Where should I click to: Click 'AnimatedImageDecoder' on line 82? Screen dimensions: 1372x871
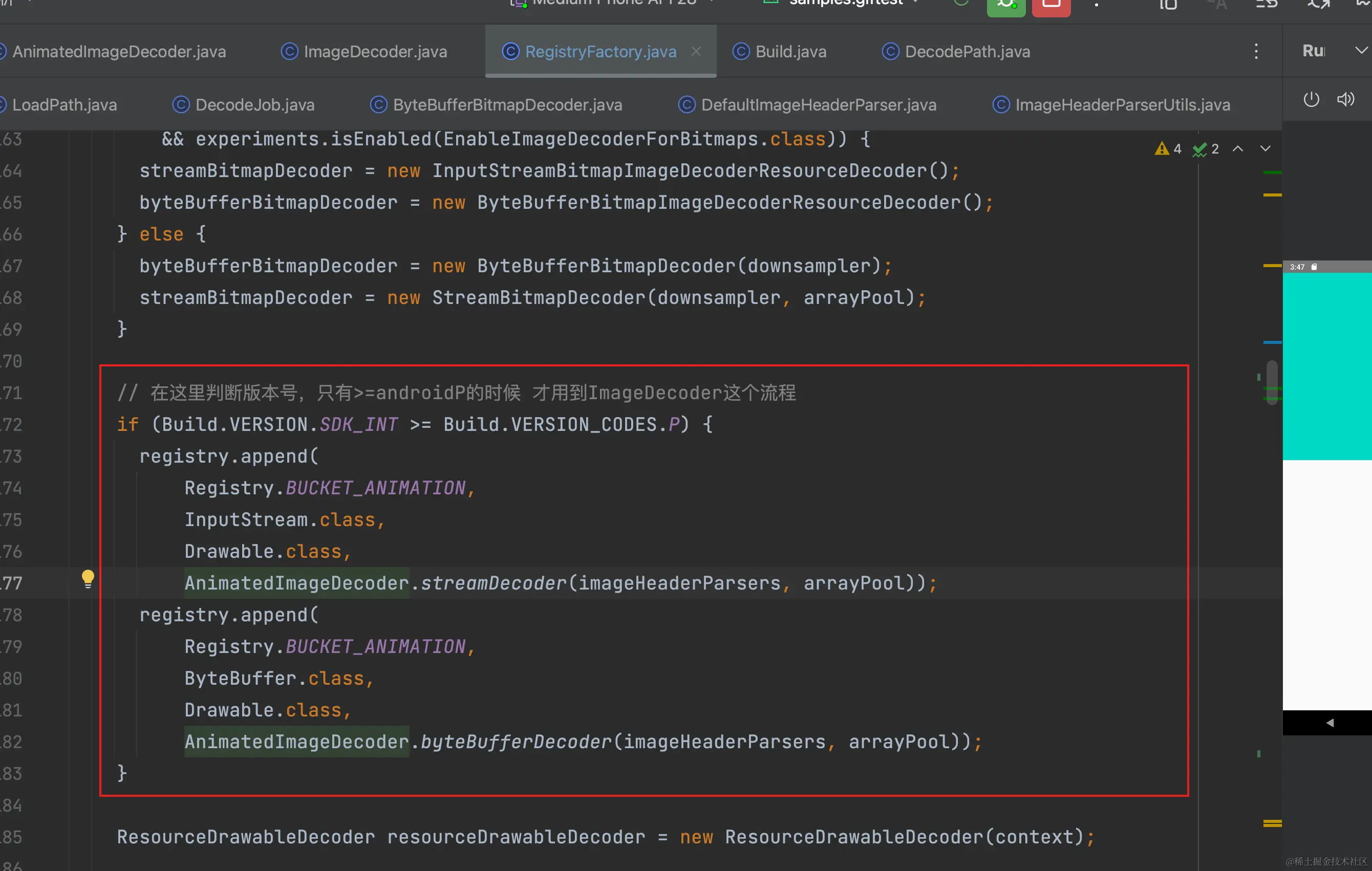(x=297, y=742)
